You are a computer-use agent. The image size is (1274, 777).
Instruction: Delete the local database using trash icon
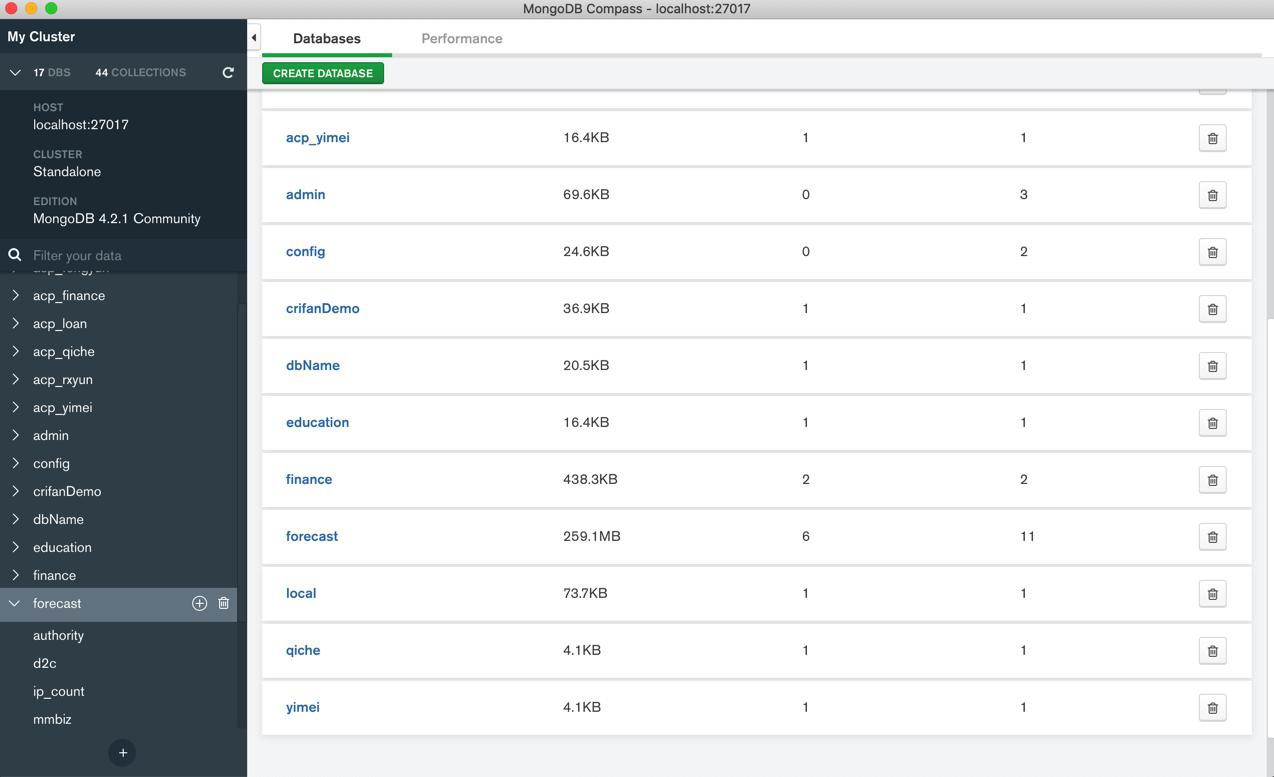coord(1212,594)
